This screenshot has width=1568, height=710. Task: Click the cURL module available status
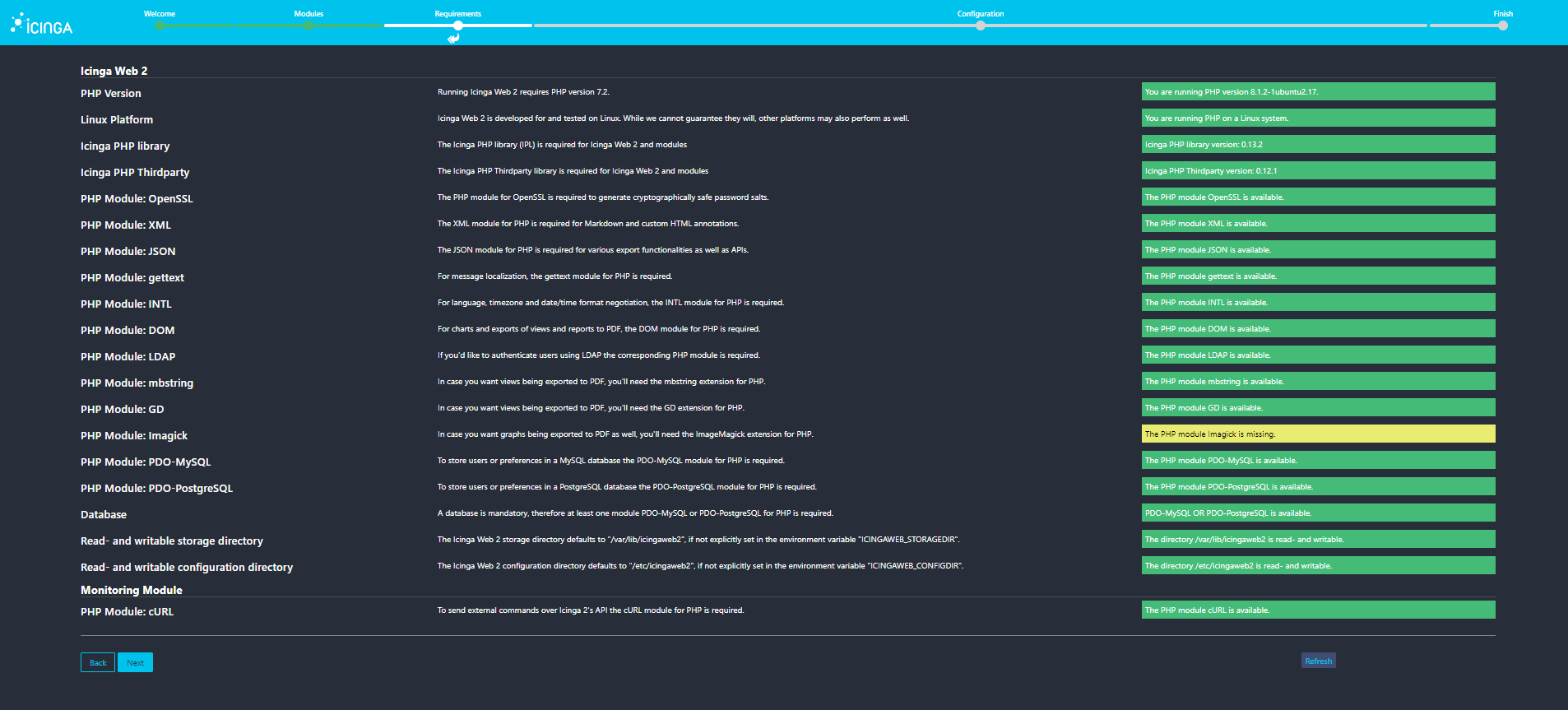point(1318,610)
